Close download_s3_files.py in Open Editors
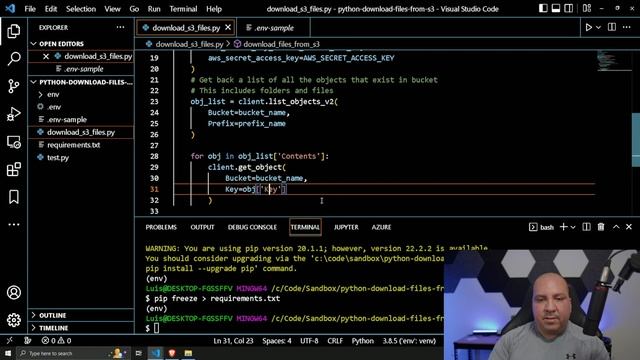The width and height of the screenshot is (640, 360). pos(46,56)
